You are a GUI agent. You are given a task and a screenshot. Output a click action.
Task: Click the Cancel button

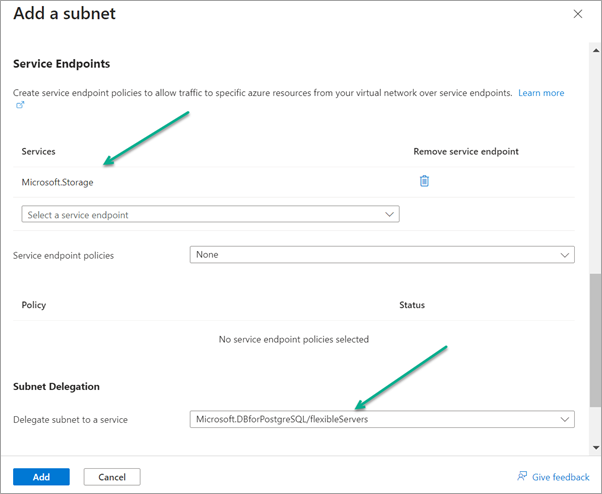pos(112,477)
